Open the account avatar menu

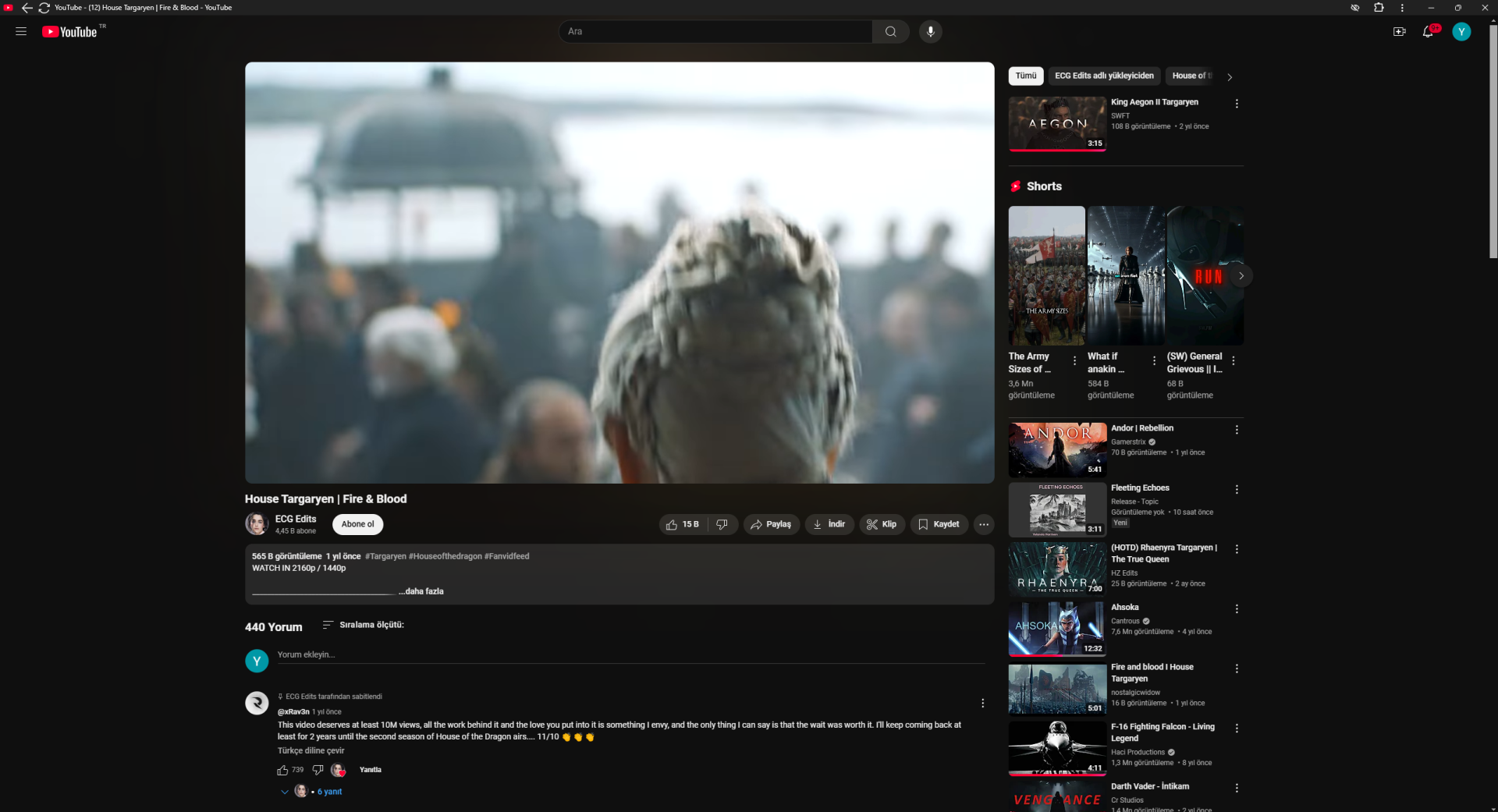(1461, 32)
